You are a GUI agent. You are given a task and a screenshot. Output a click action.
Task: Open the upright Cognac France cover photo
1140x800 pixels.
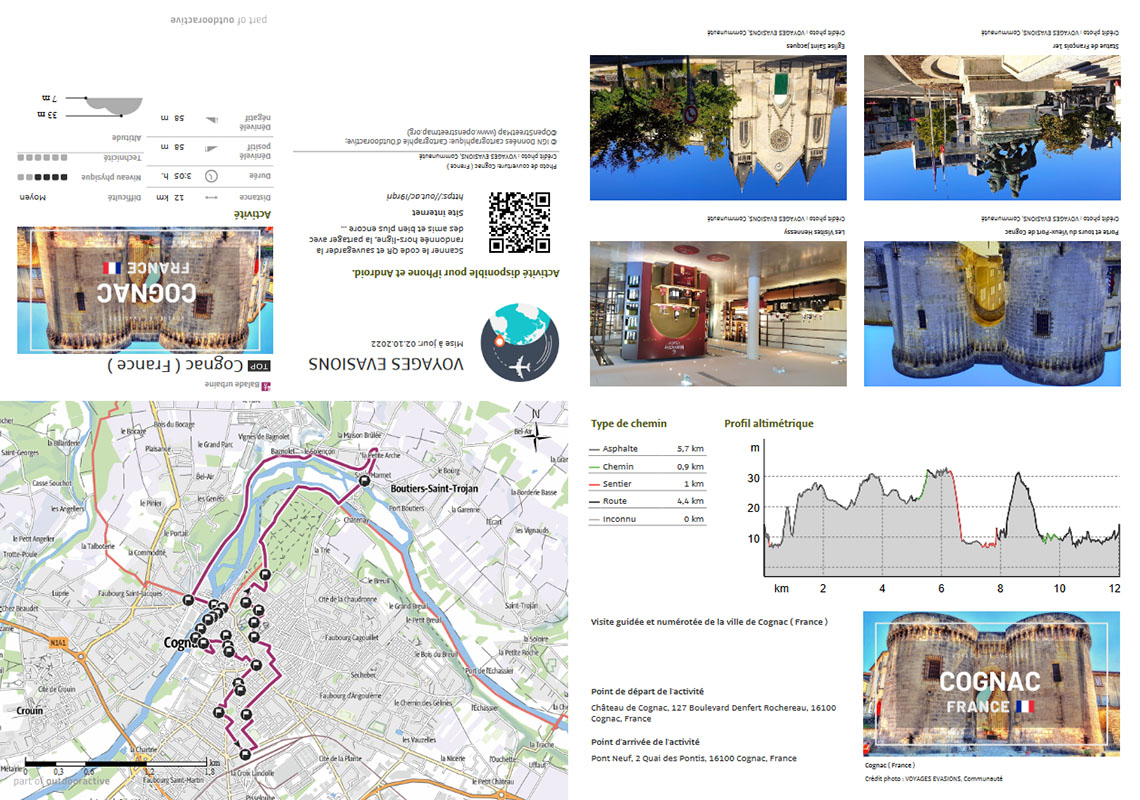[991, 684]
